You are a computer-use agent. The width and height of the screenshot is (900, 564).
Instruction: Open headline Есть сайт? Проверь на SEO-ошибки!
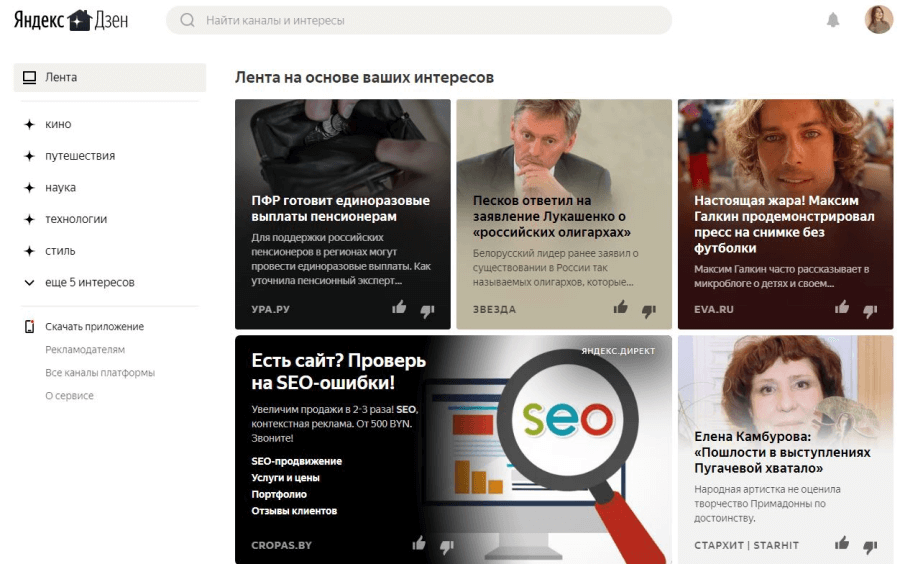click(339, 371)
